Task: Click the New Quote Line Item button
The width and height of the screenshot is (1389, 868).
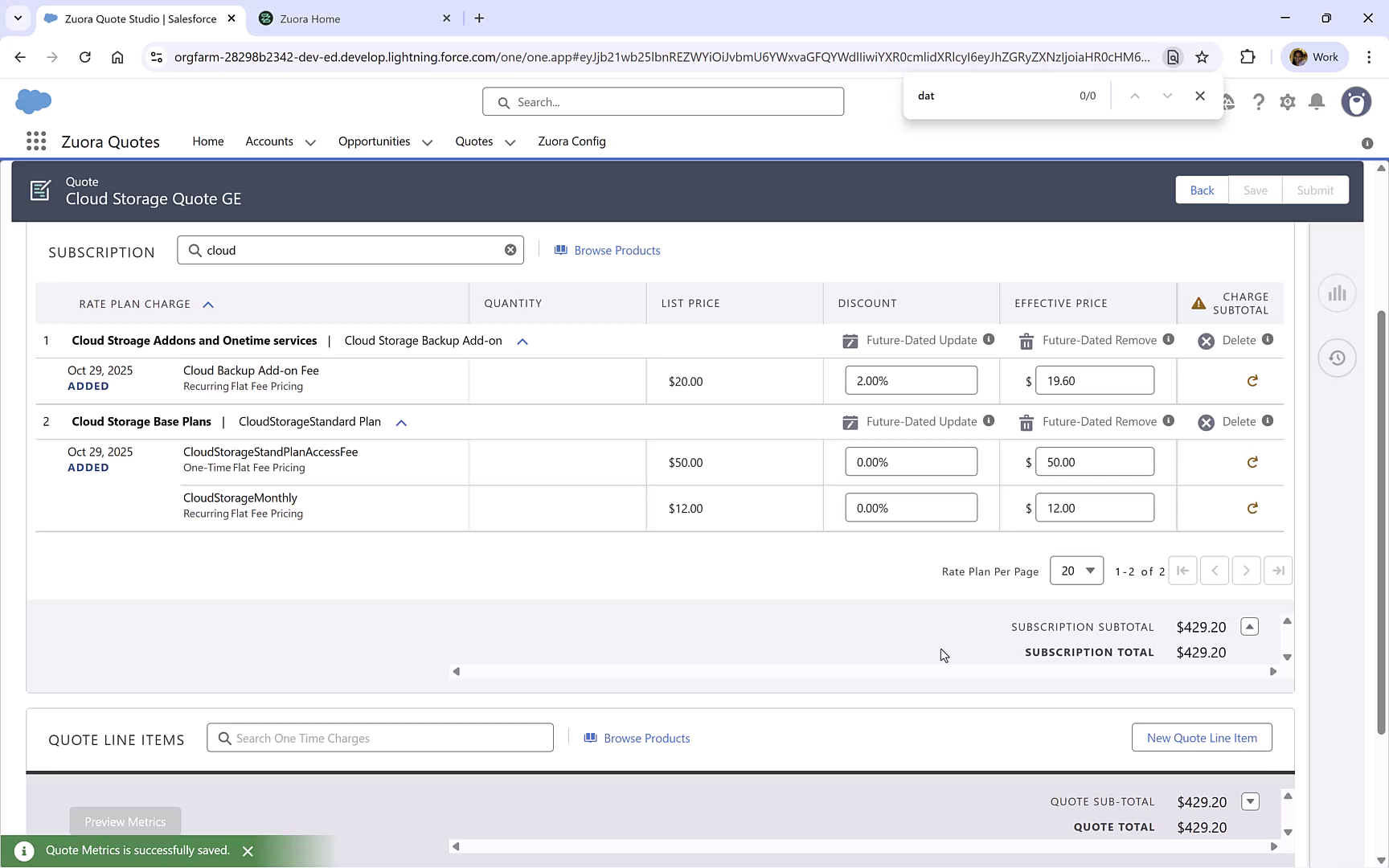Action: 1202,737
